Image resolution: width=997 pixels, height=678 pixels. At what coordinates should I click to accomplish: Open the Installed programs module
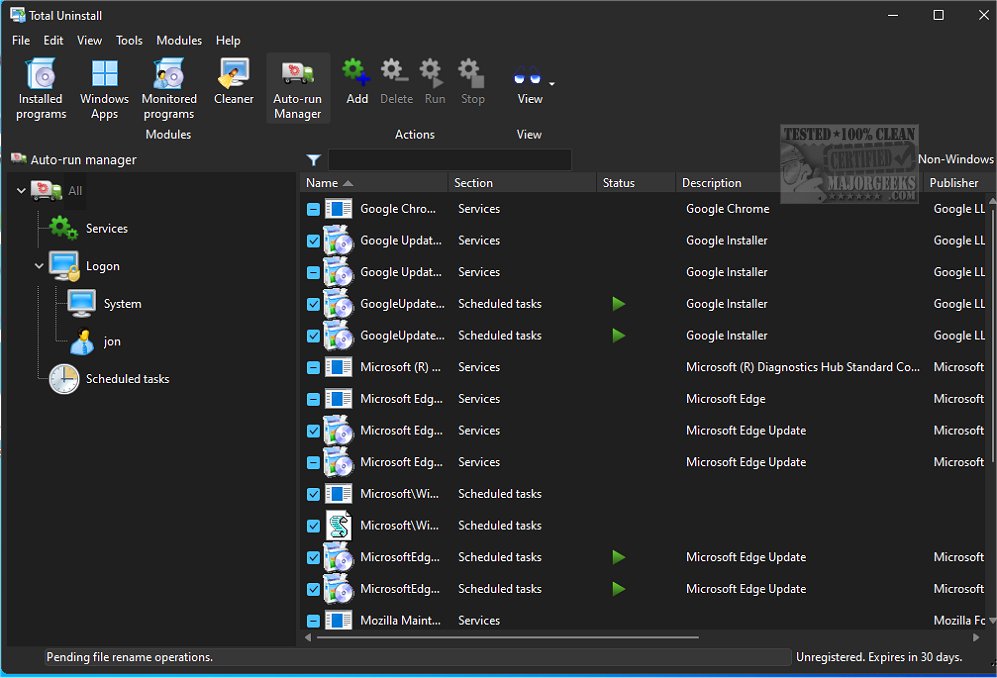[x=41, y=88]
